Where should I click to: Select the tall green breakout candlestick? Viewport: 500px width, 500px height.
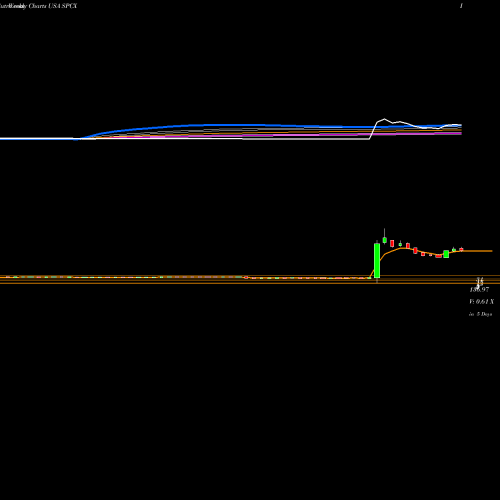pyautogui.click(x=377, y=260)
